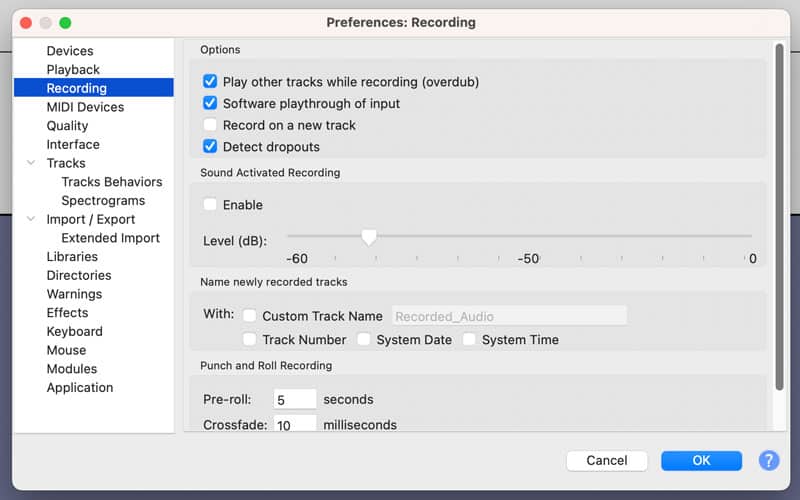Toggle the Detect dropouts checkbox
This screenshot has width=800, height=500.
coord(210,147)
